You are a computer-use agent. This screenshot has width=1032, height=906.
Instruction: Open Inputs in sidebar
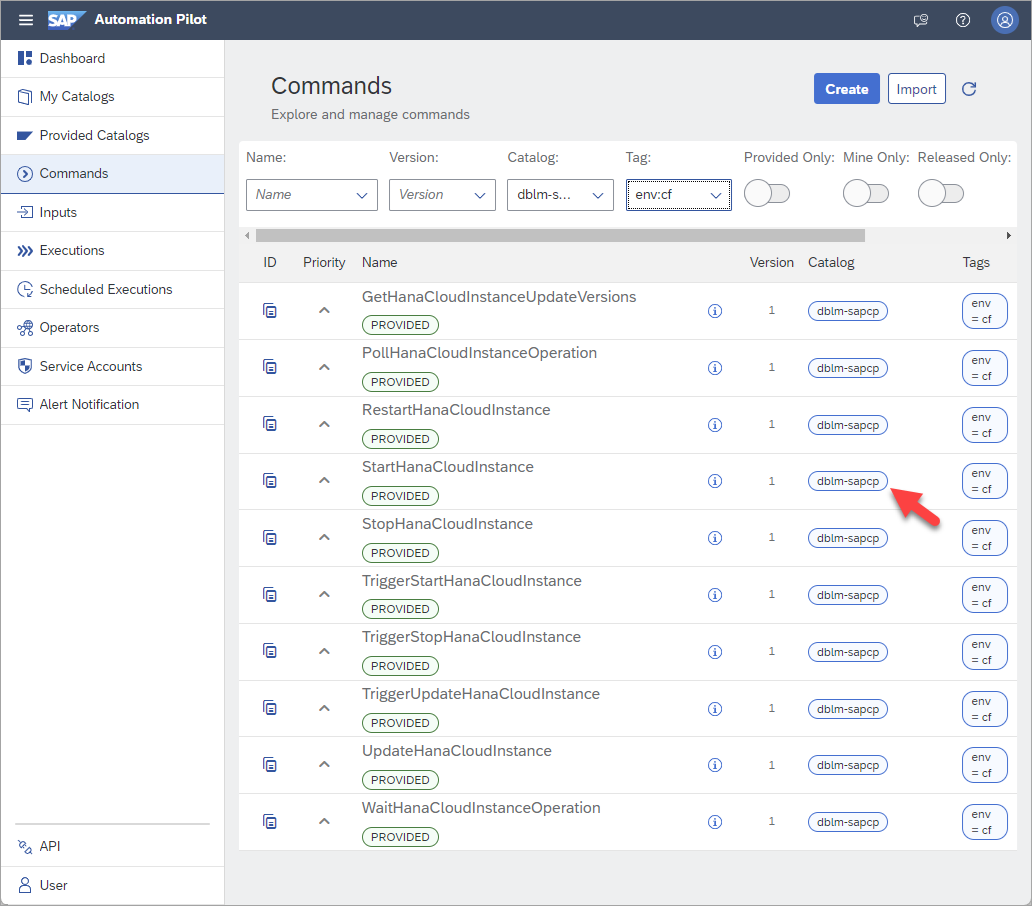[x=113, y=213]
